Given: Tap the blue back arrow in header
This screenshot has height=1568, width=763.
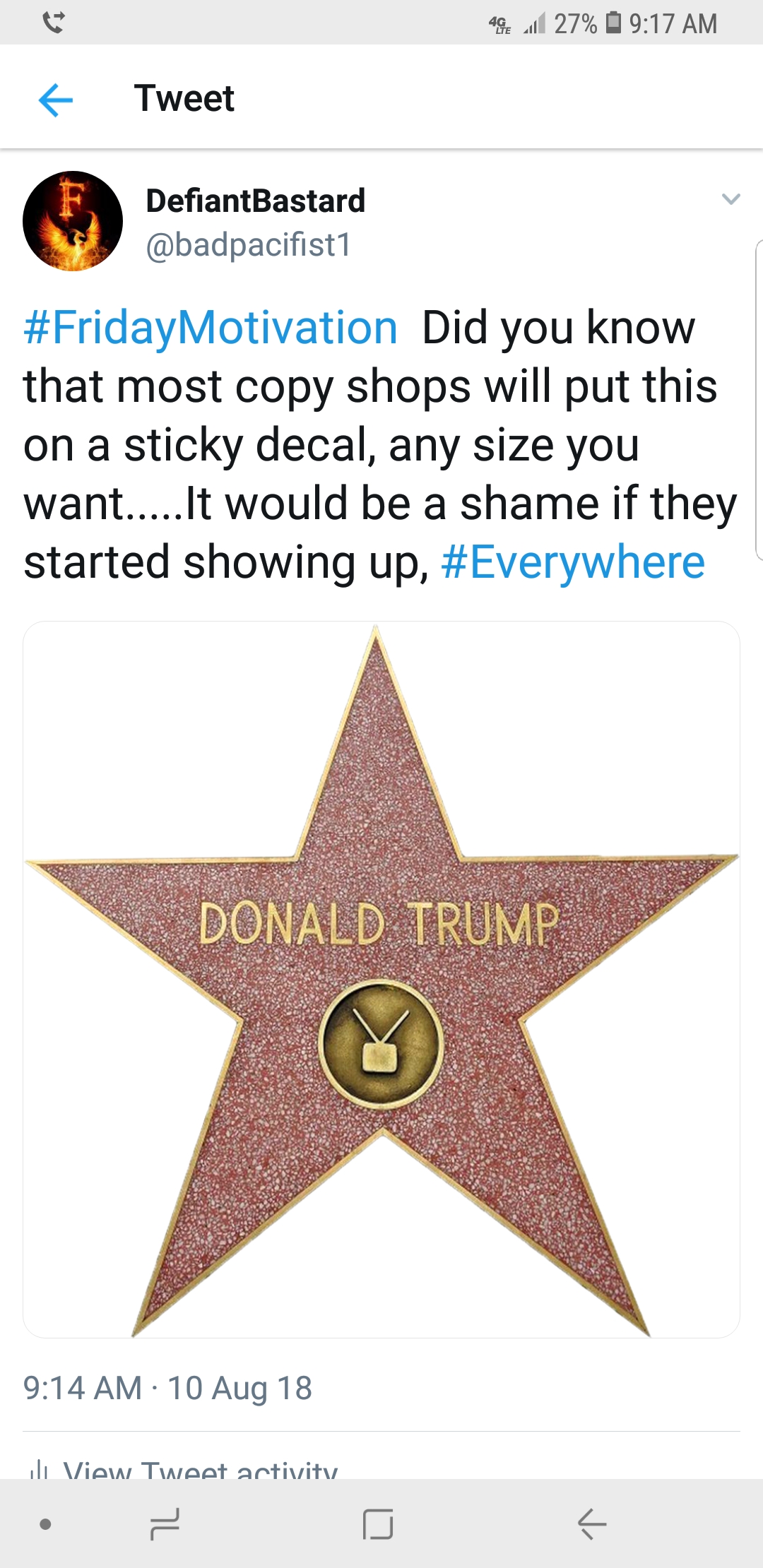Looking at the screenshot, I should tap(56, 99).
